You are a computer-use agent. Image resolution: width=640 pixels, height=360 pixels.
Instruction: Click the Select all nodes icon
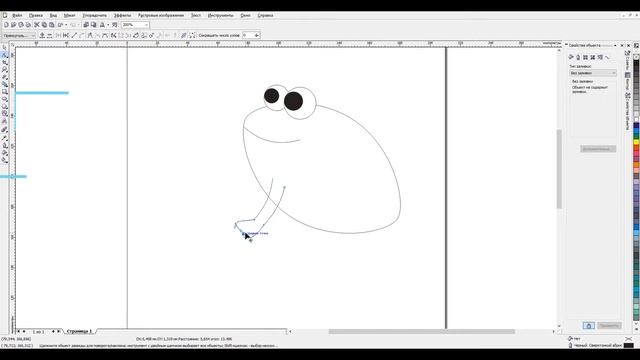pyautogui.click(x=192, y=36)
